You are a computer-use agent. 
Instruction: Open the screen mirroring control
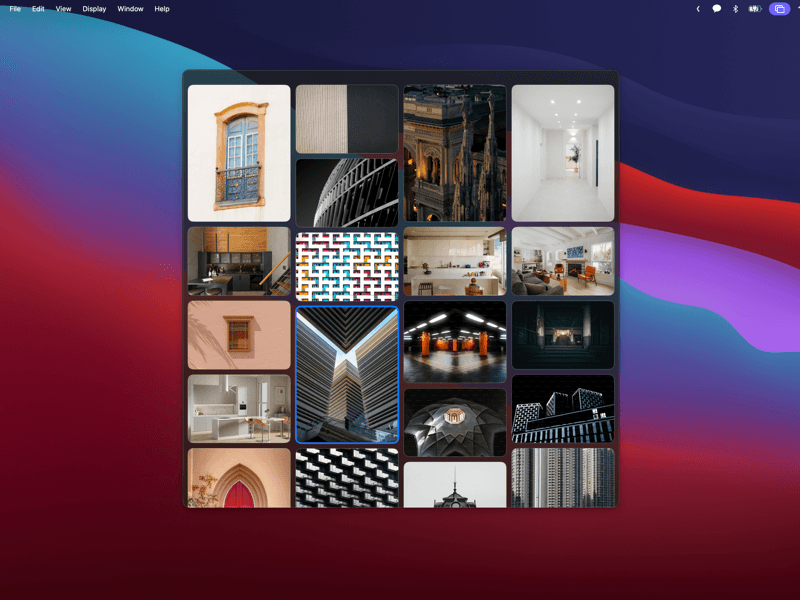click(780, 8)
